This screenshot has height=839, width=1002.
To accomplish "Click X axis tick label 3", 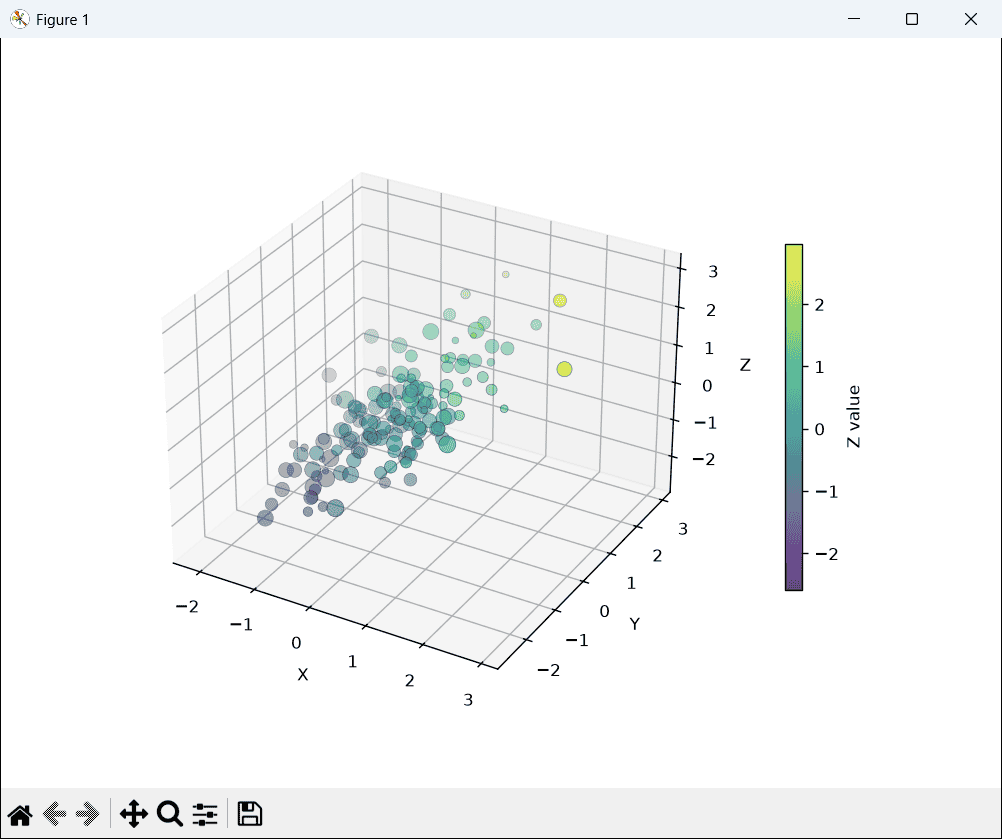I will coord(468,700).
